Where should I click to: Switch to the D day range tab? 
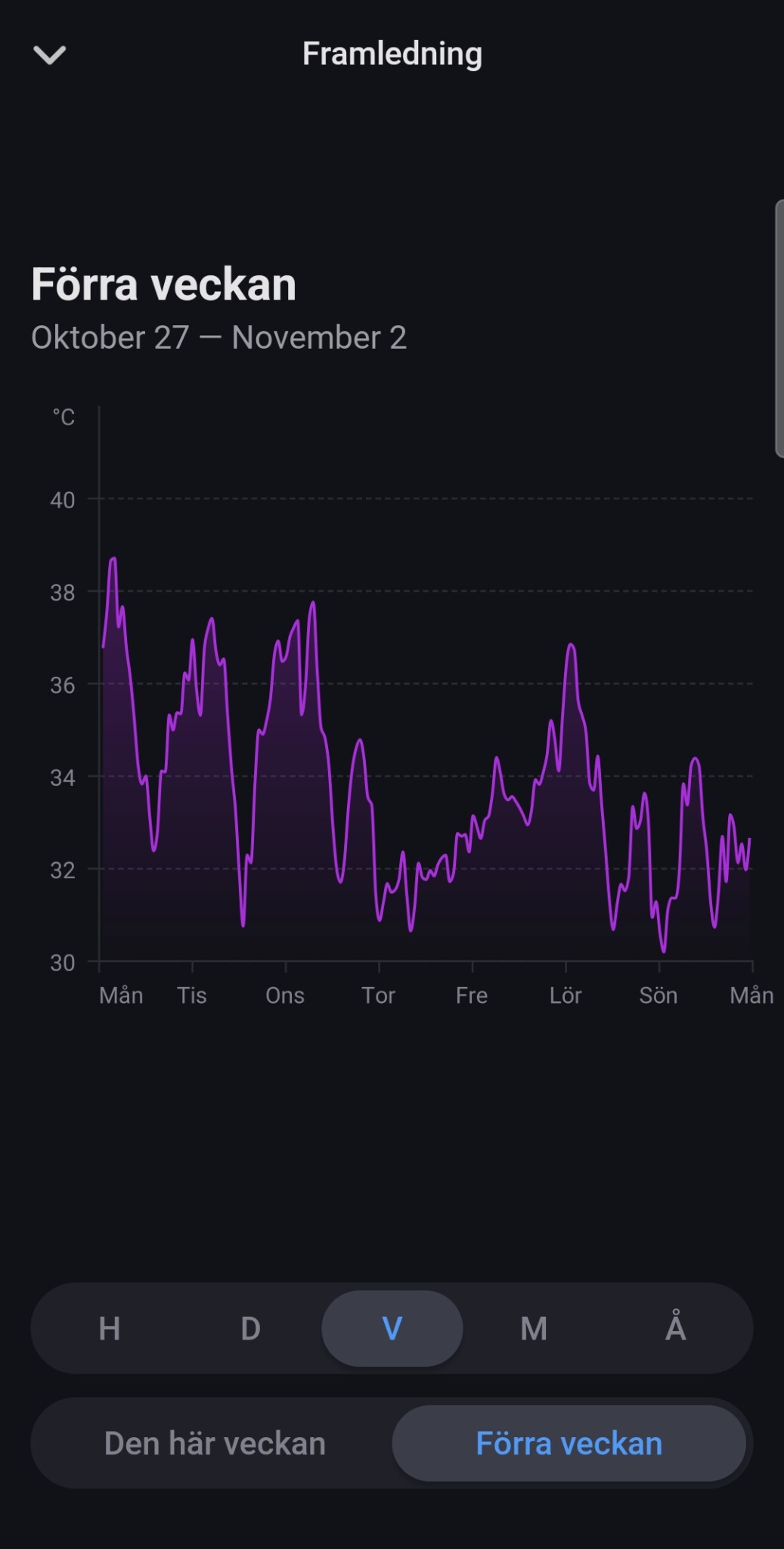click(x=250, y=1328)
